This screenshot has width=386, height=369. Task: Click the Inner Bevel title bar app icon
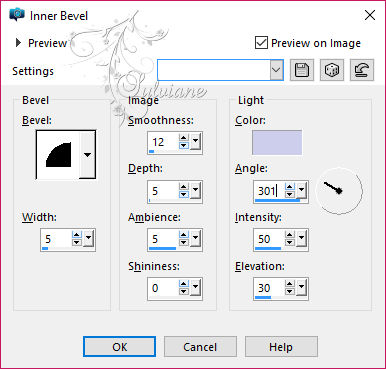pos(17,14)
